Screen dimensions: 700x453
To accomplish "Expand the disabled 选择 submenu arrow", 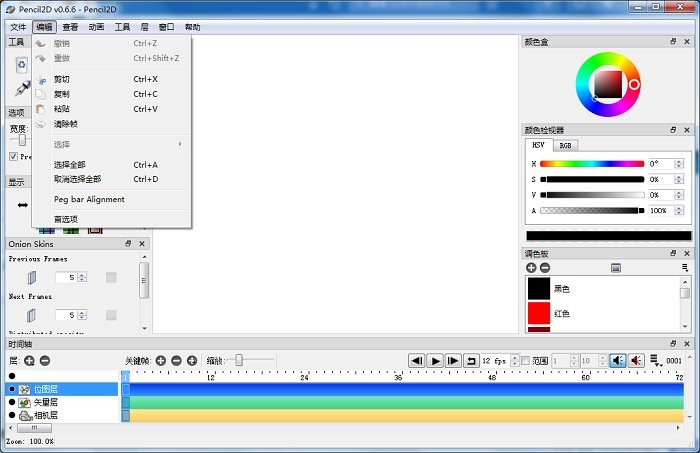I will (180, 144).
